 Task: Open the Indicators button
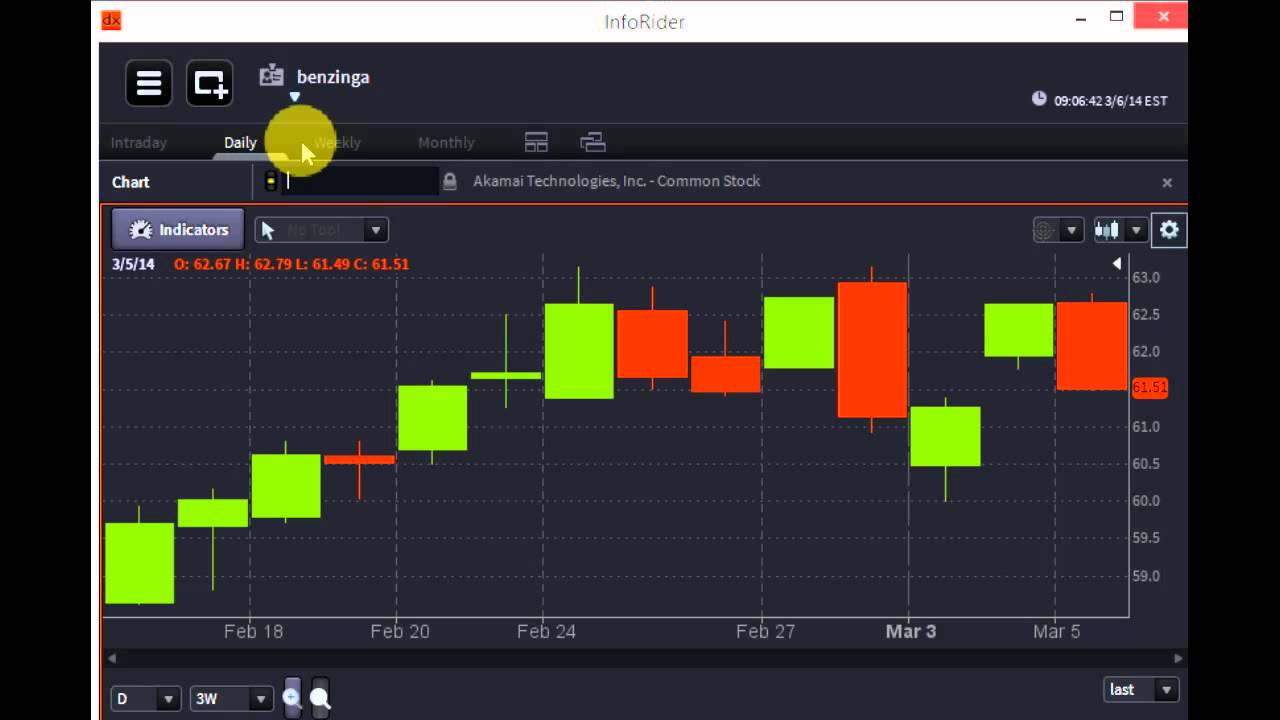[x=177, y=229]
